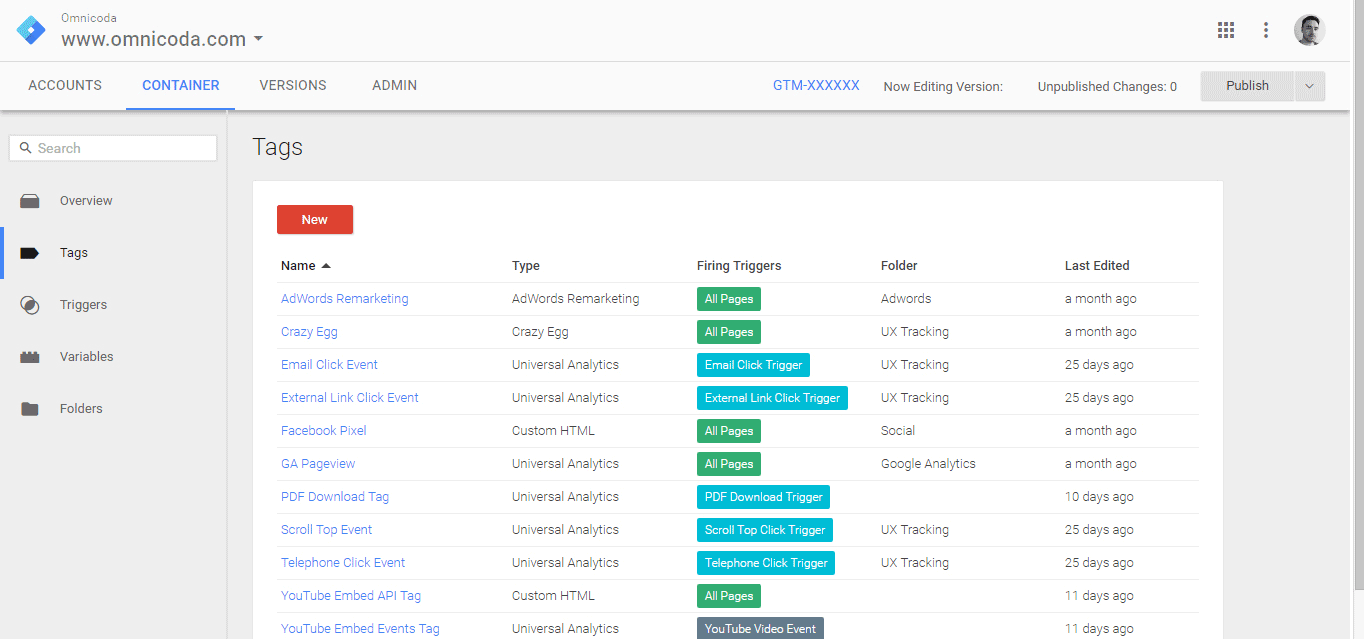This screenshot has width=1364, height=639.
Task: Open the search magnifier in the sidebar
Action: [x=25, y=147]
